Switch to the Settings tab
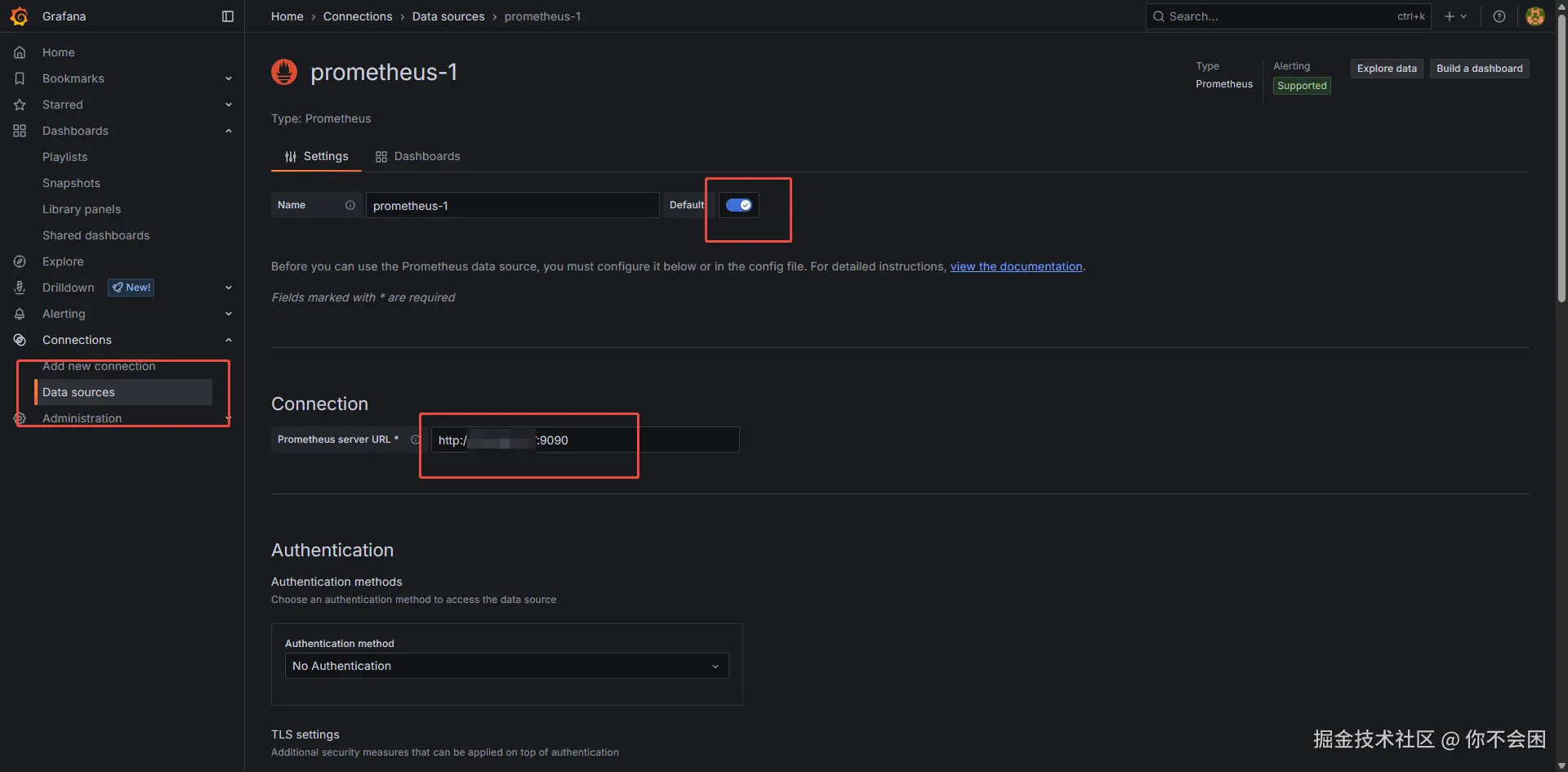Screen dimensions: 1568x772 pos(316,156)
